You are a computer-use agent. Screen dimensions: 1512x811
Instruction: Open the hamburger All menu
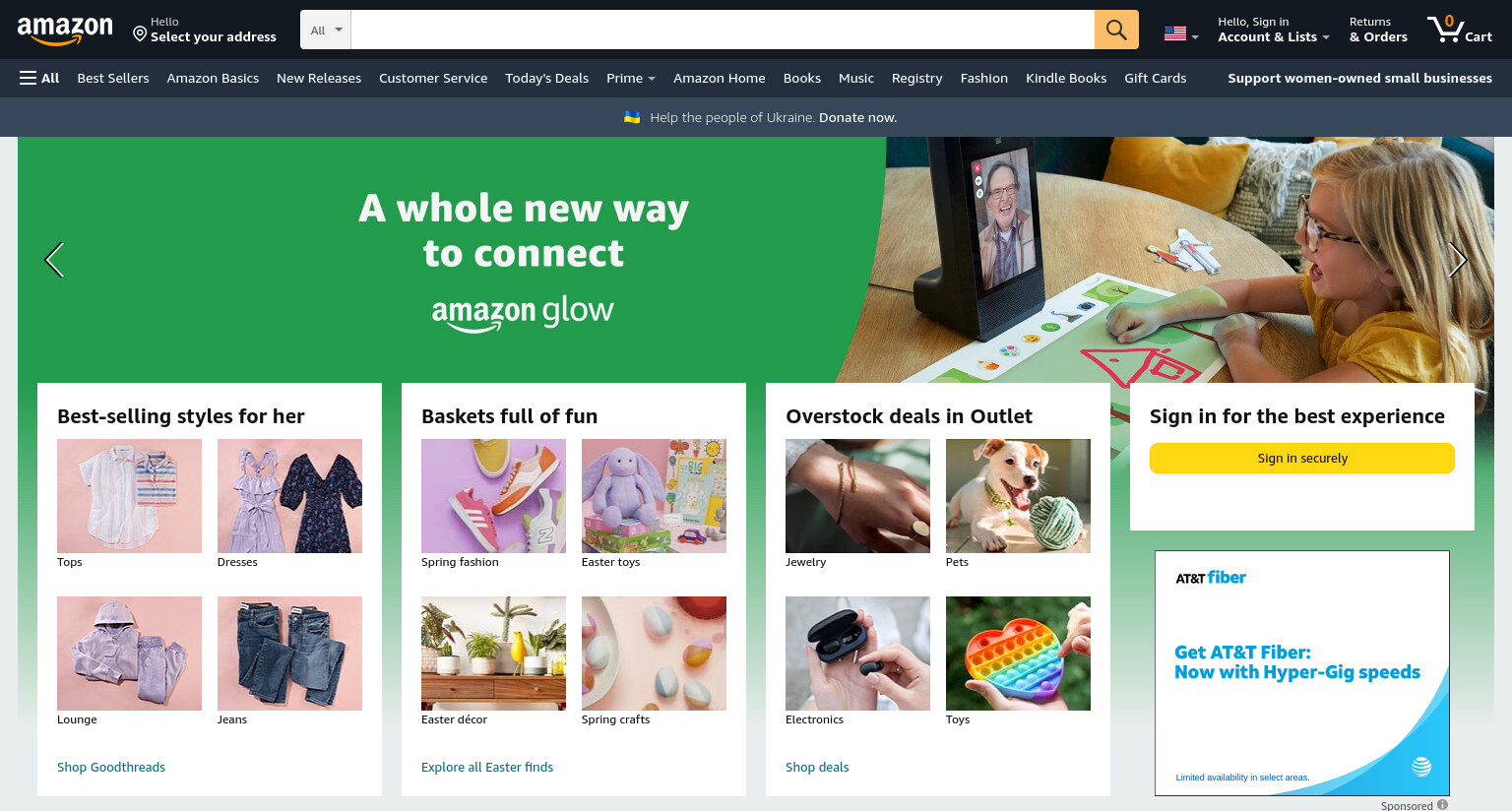tap(39, 78)
